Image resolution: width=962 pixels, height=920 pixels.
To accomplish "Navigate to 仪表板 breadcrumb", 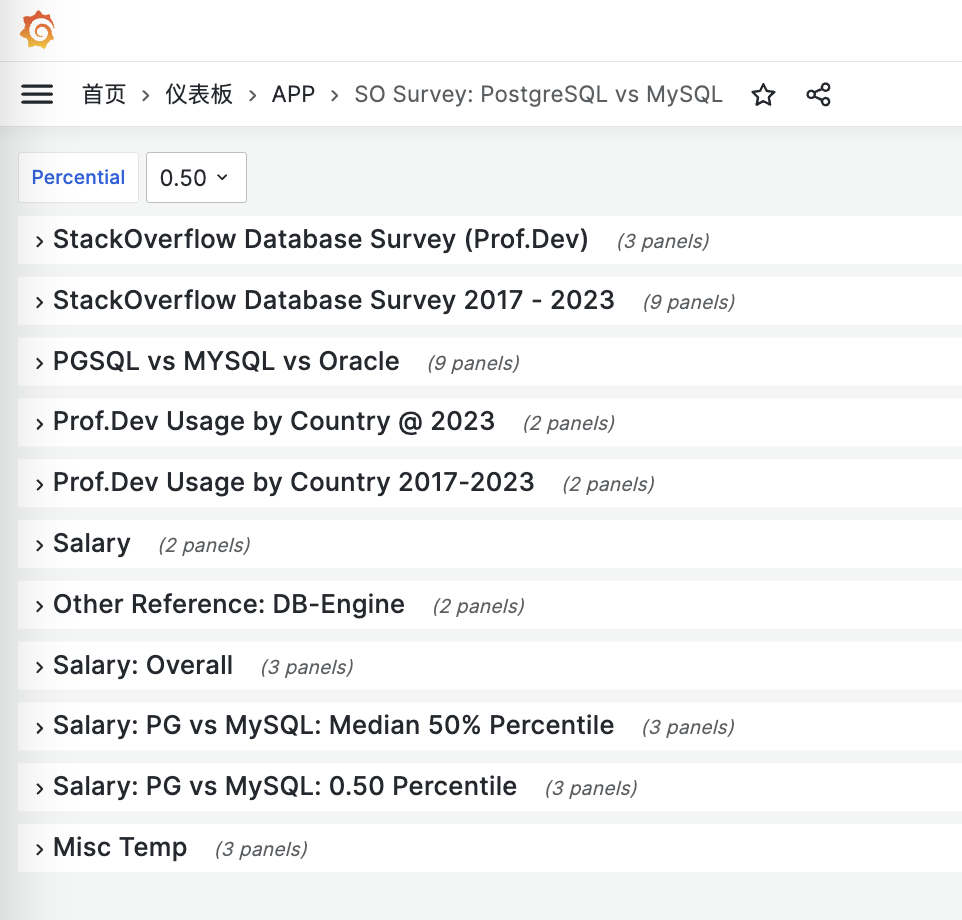I will [199, 95].
